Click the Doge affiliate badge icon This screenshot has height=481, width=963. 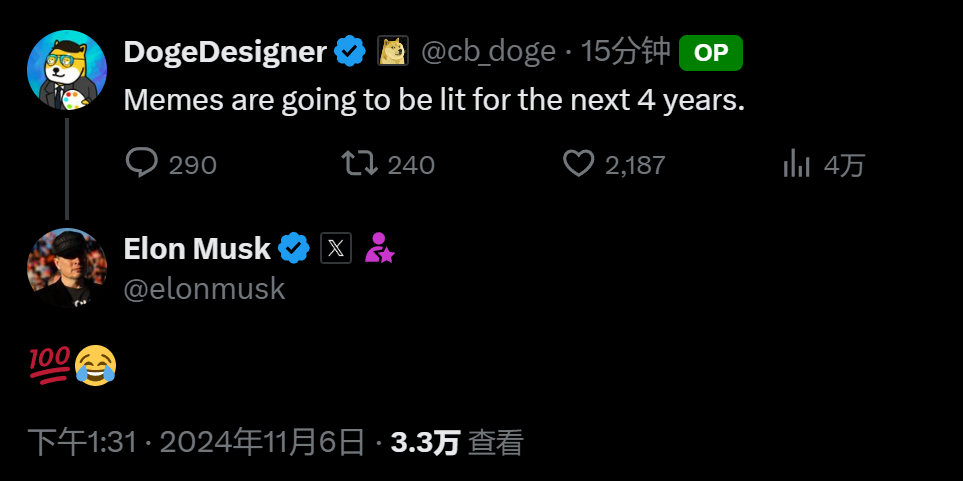[392, 51]
